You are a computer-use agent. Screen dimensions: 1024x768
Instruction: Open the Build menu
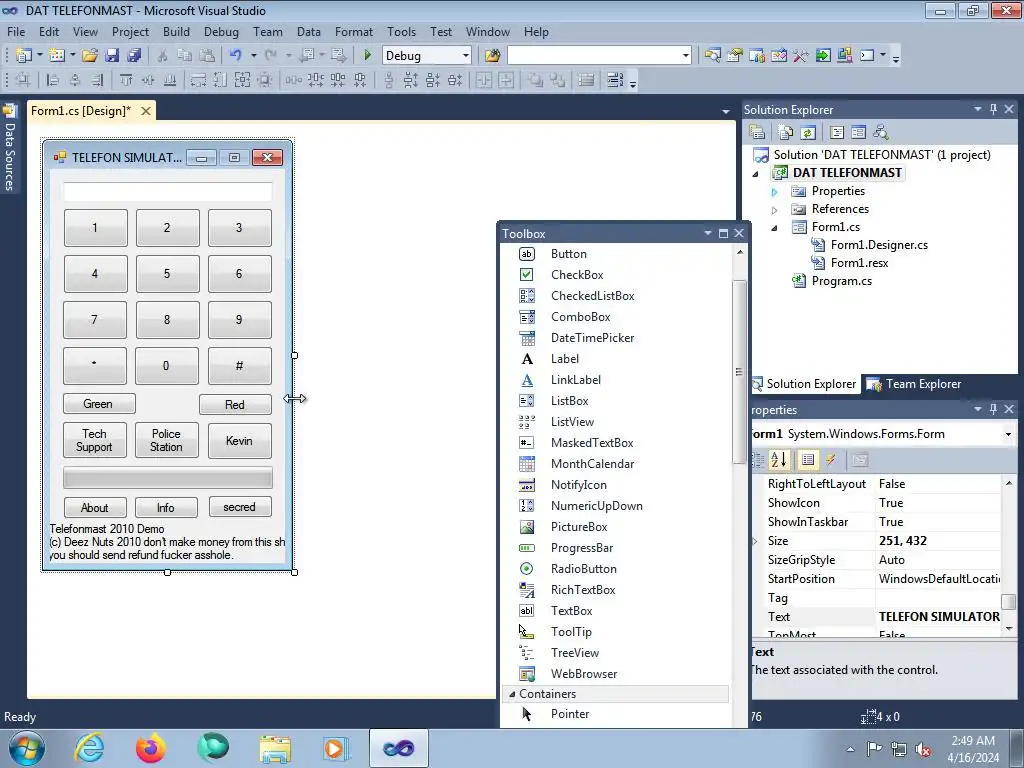tap(176, 31)
